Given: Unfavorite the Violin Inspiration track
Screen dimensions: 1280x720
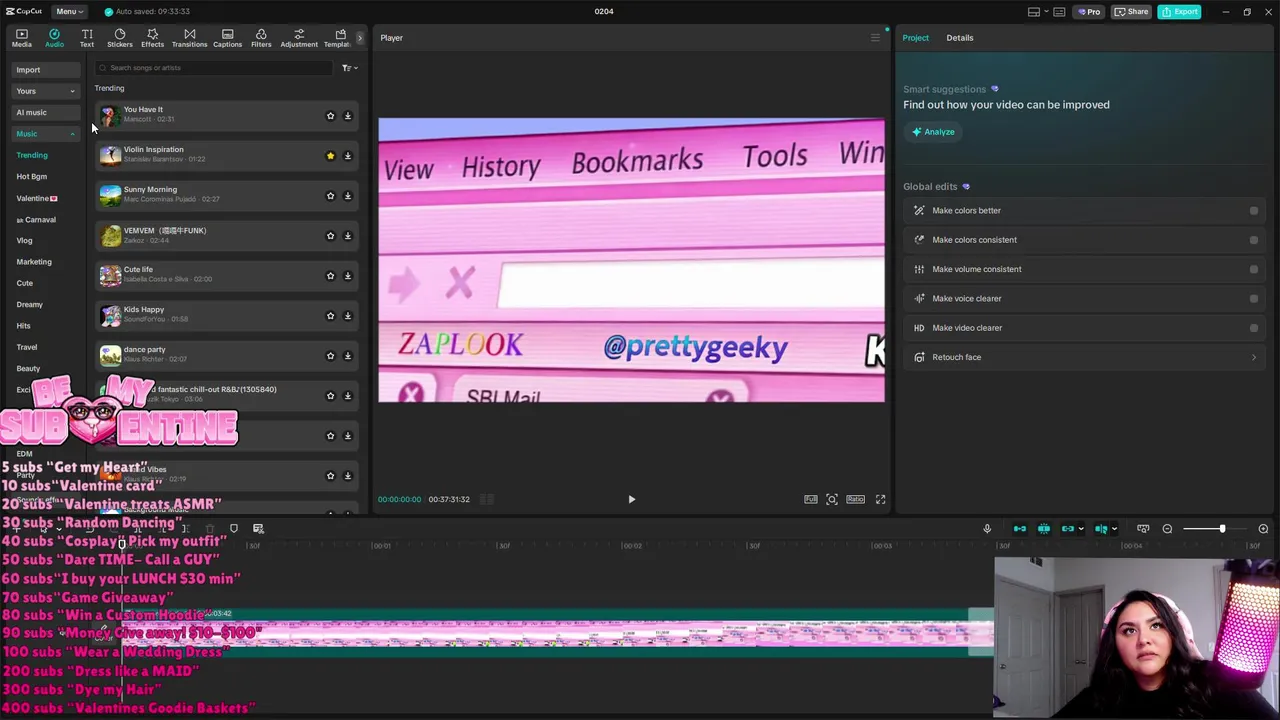Looking at the screenshot, I should tap(330, 156).
